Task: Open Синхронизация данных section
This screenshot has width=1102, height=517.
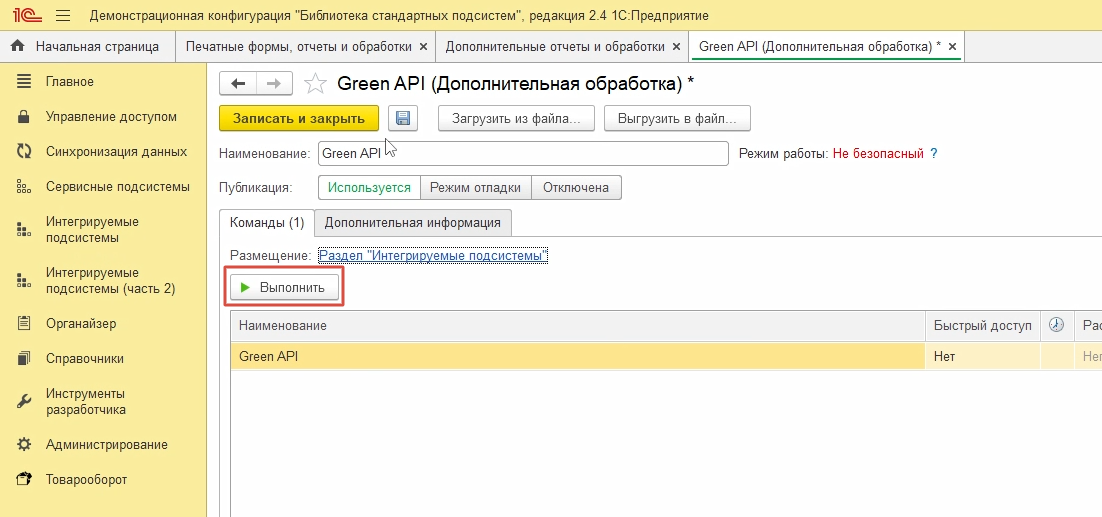Action: (x=116, y=152)
